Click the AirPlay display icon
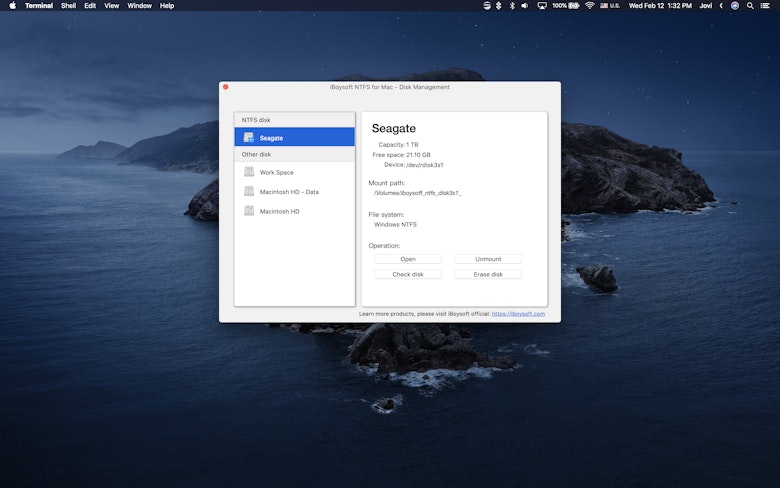780x488 pixels. pos(542,5)
